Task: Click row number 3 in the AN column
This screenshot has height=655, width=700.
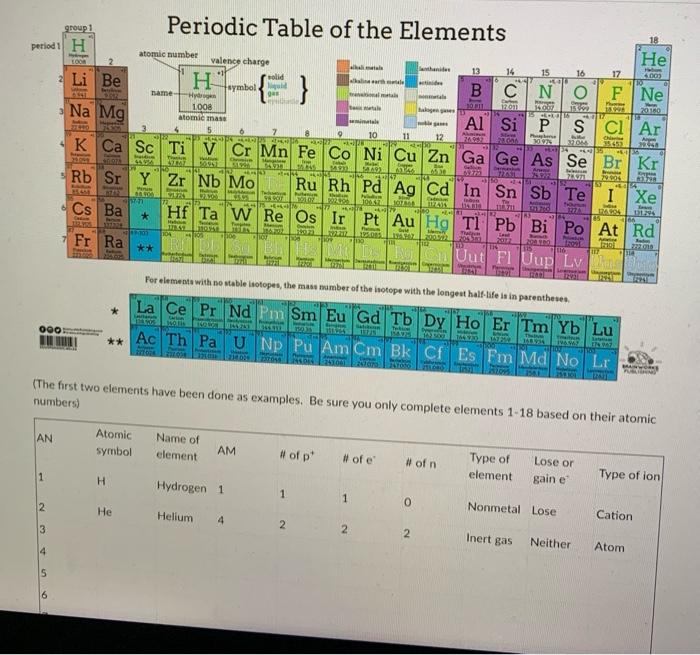Action: pos(42,530)
